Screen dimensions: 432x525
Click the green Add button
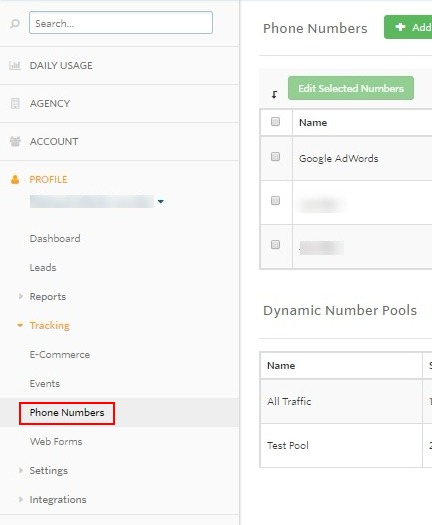408,27
